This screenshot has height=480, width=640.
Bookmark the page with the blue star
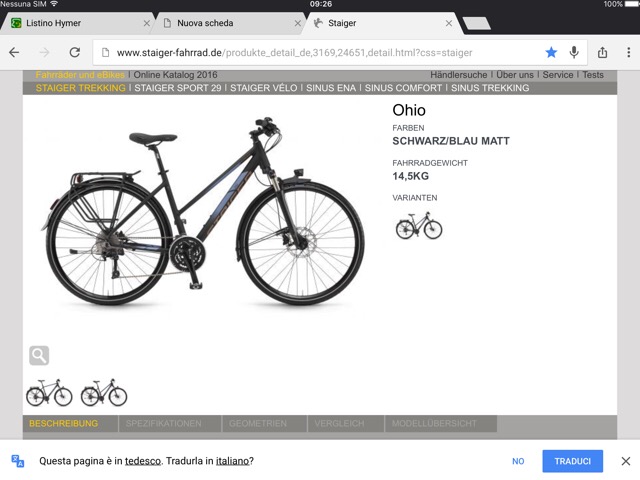pyautogui.click(x=551, y=52)
